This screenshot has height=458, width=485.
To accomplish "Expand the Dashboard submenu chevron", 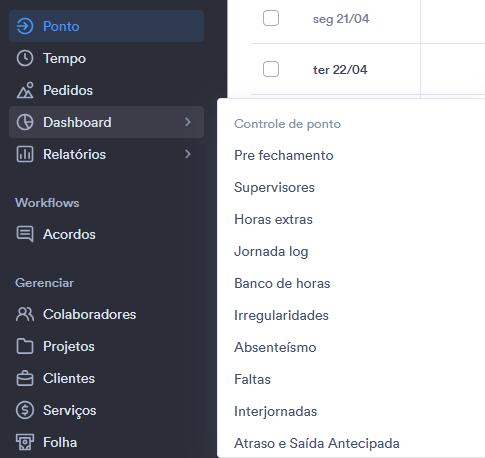I will [x=188, y=122].
